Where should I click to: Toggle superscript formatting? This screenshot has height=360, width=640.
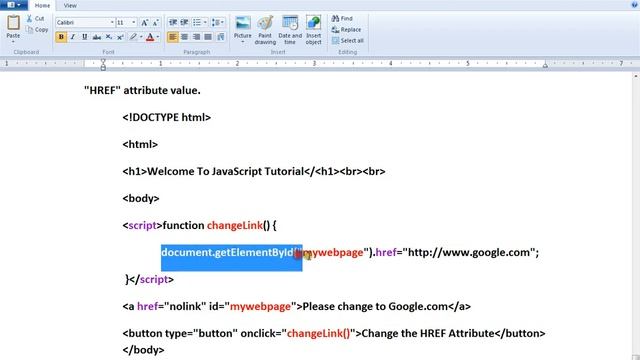coord(120,37)
